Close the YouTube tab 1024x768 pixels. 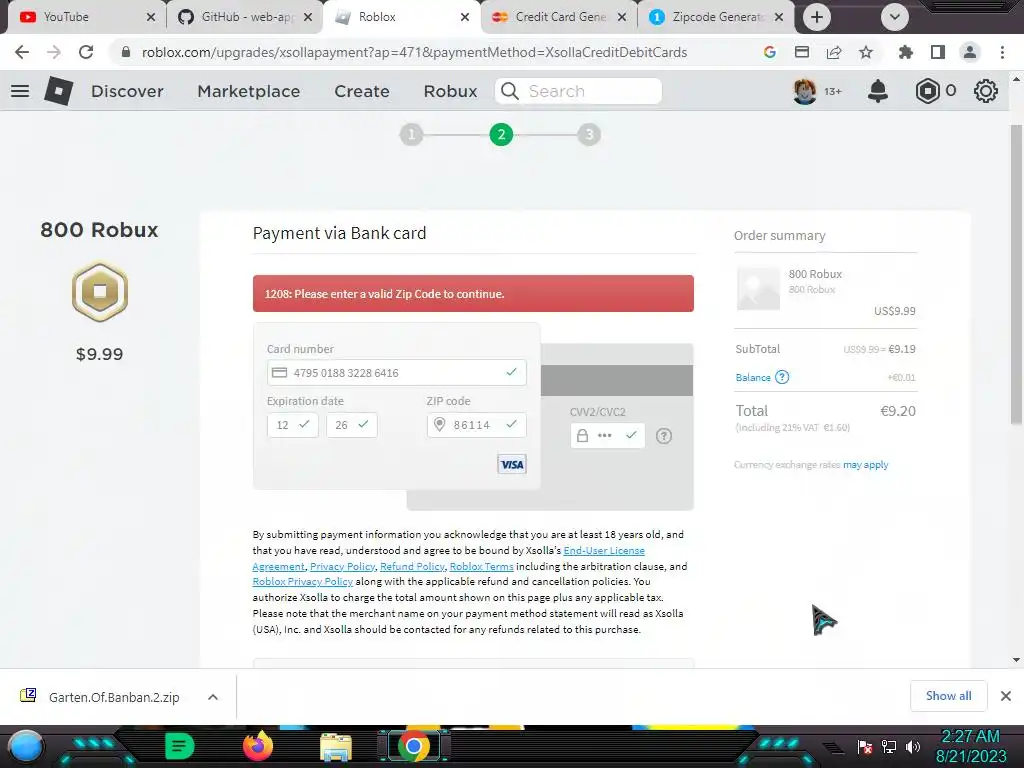click(151, 17)
